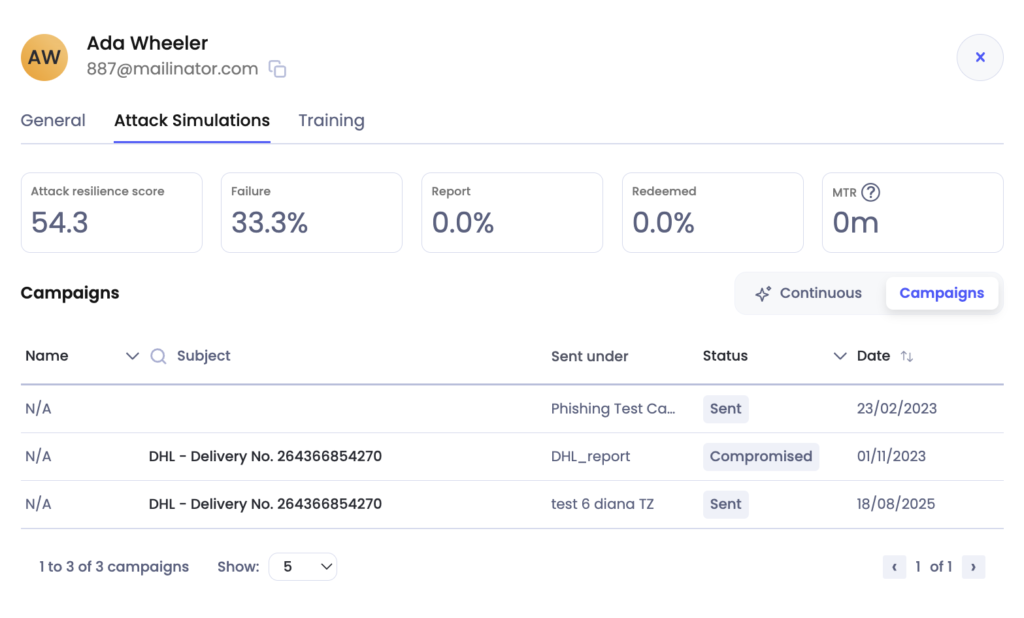Switch to Continuous simulations view
This screenshot has height=618, width=1024.
[x=808, y=293]
